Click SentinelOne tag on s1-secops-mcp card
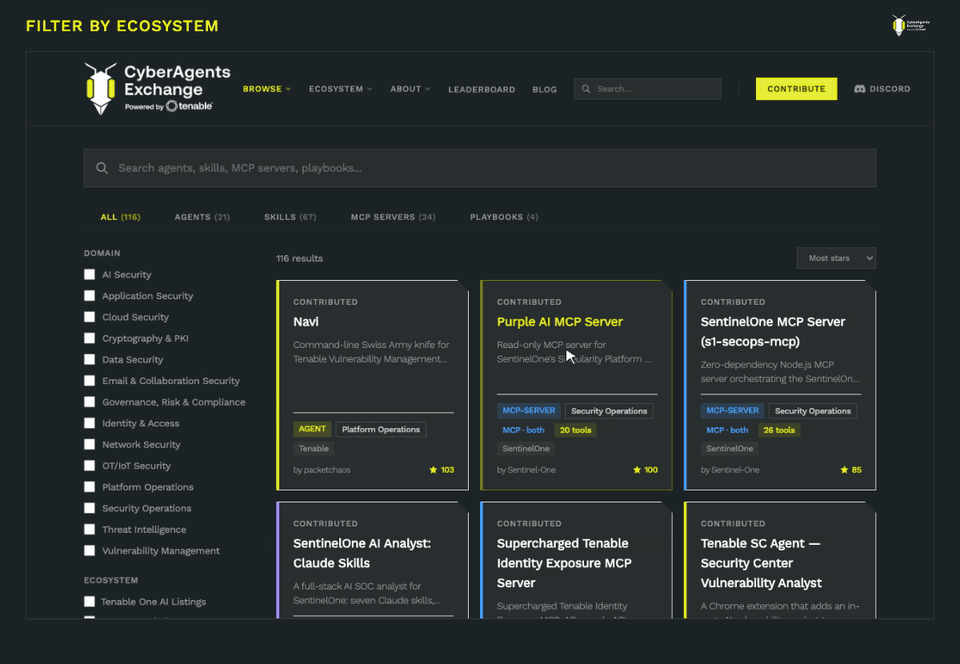960x664 pixels. (730, 449)
